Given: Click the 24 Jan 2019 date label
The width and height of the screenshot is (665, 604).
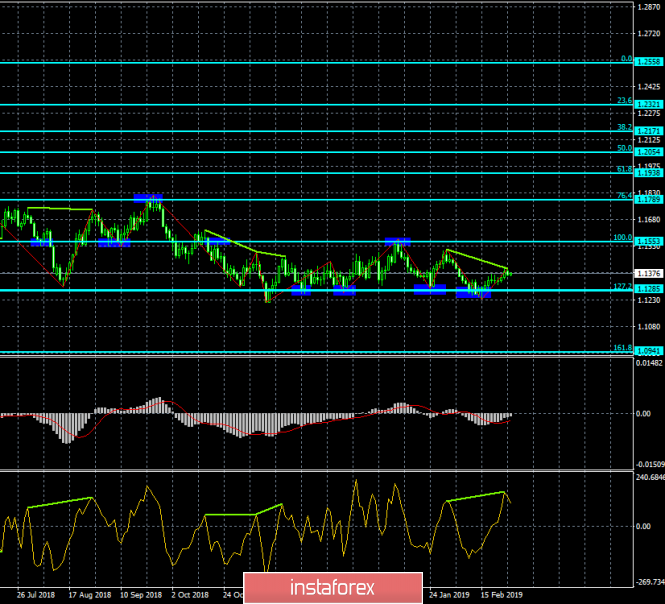Looking at the screenshot, I should point(449,595).
